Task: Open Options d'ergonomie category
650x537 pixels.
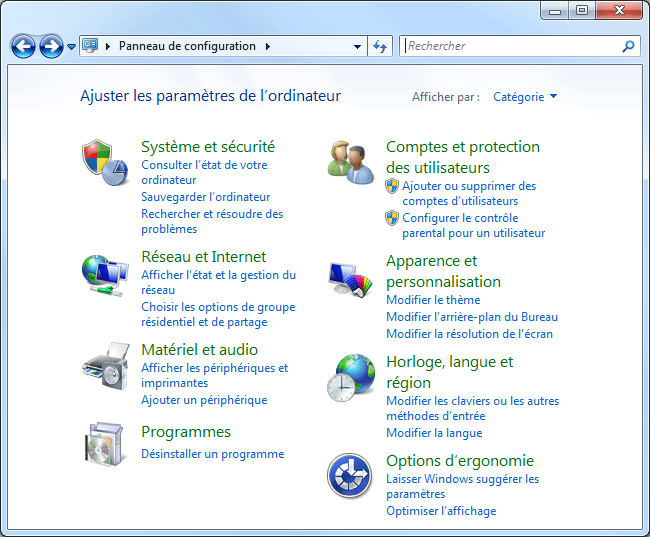Action: [460, 461]
